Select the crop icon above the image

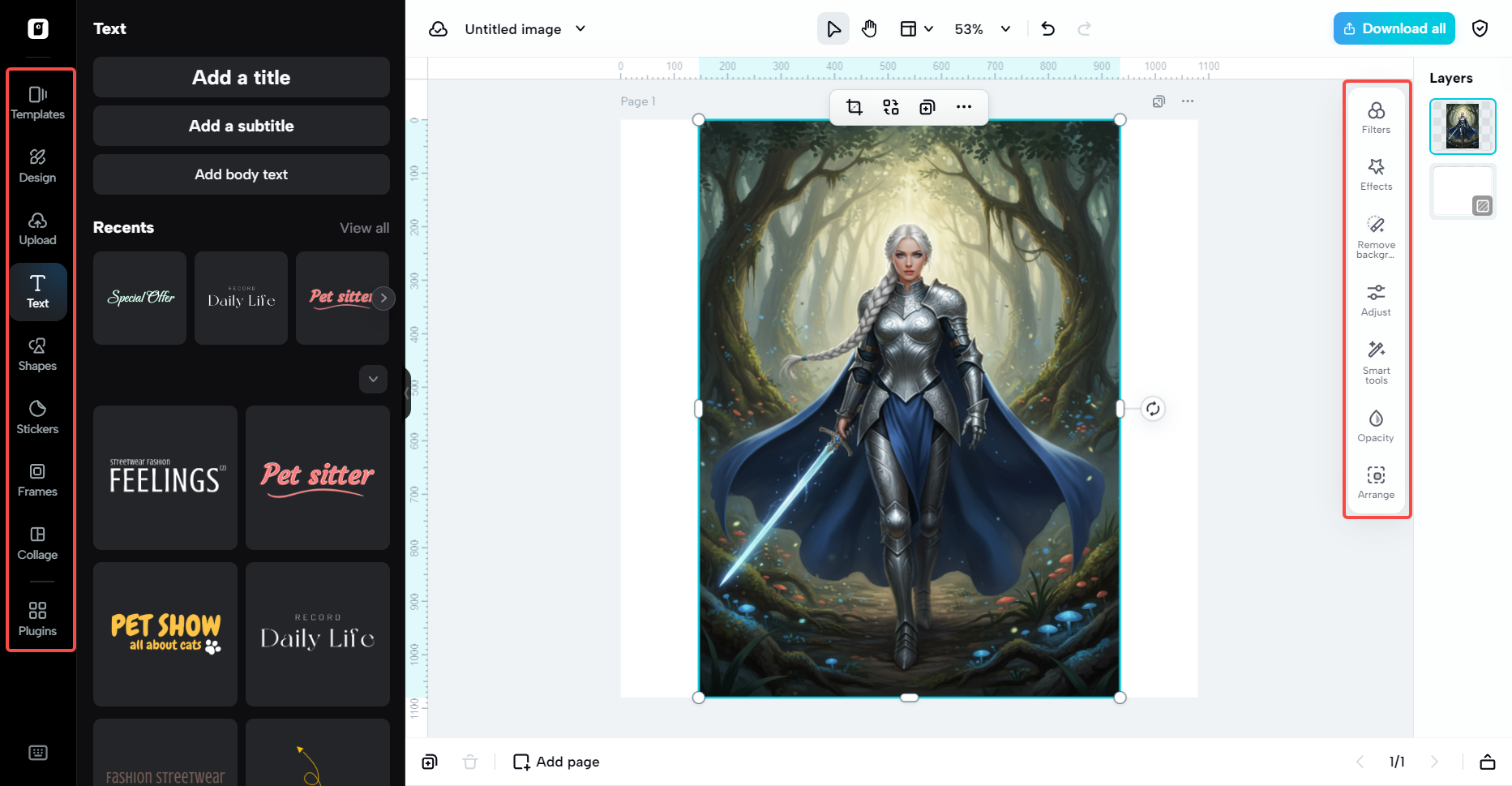pyautogui.click(x=854, y=107)
